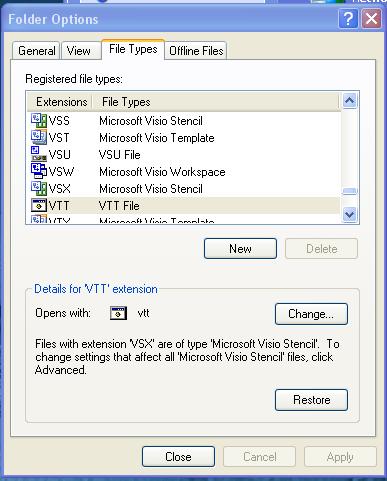Click the 'Registered file types:' label
Screen dimensions: 387x481
coord(74,79)
